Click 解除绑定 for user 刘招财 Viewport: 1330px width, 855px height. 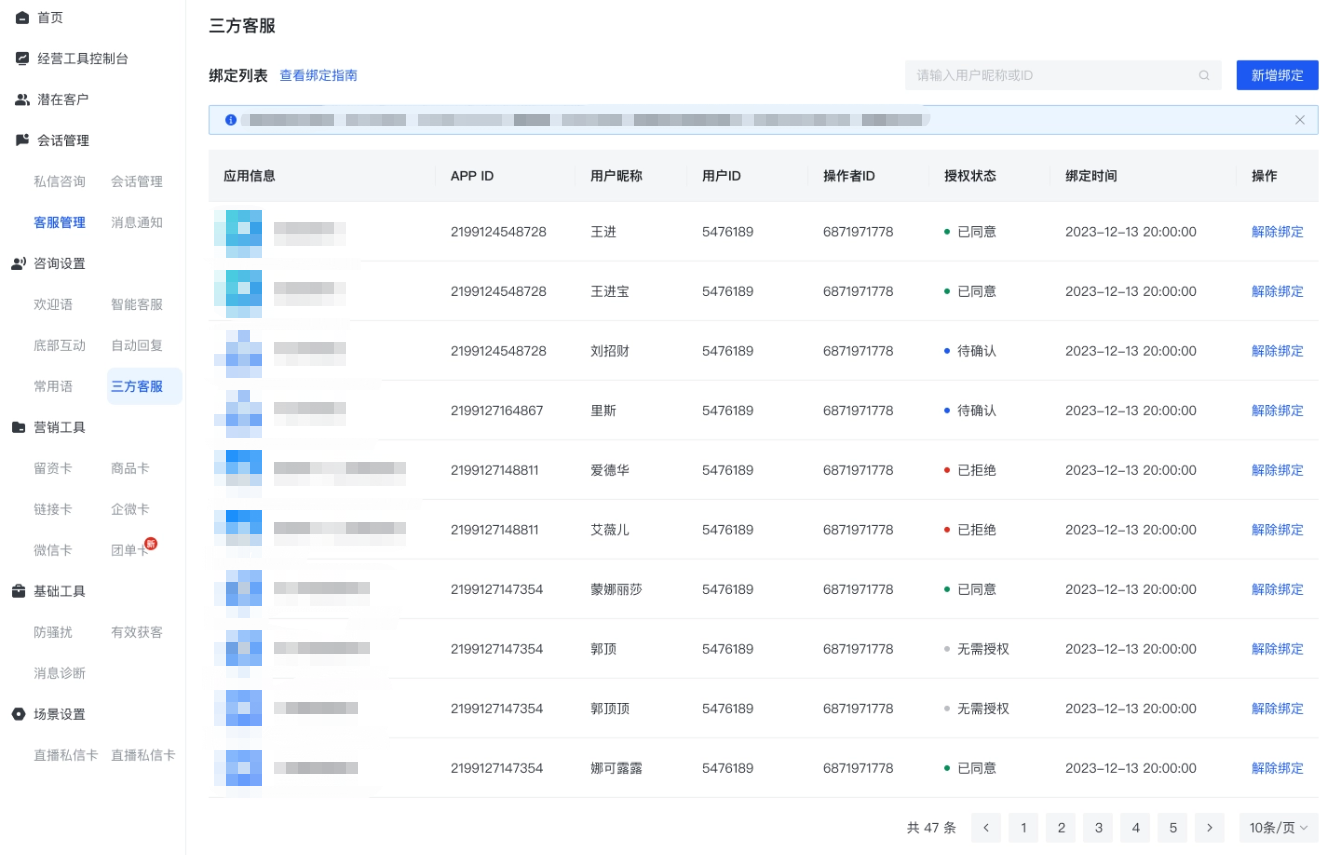click(1277, 350)
